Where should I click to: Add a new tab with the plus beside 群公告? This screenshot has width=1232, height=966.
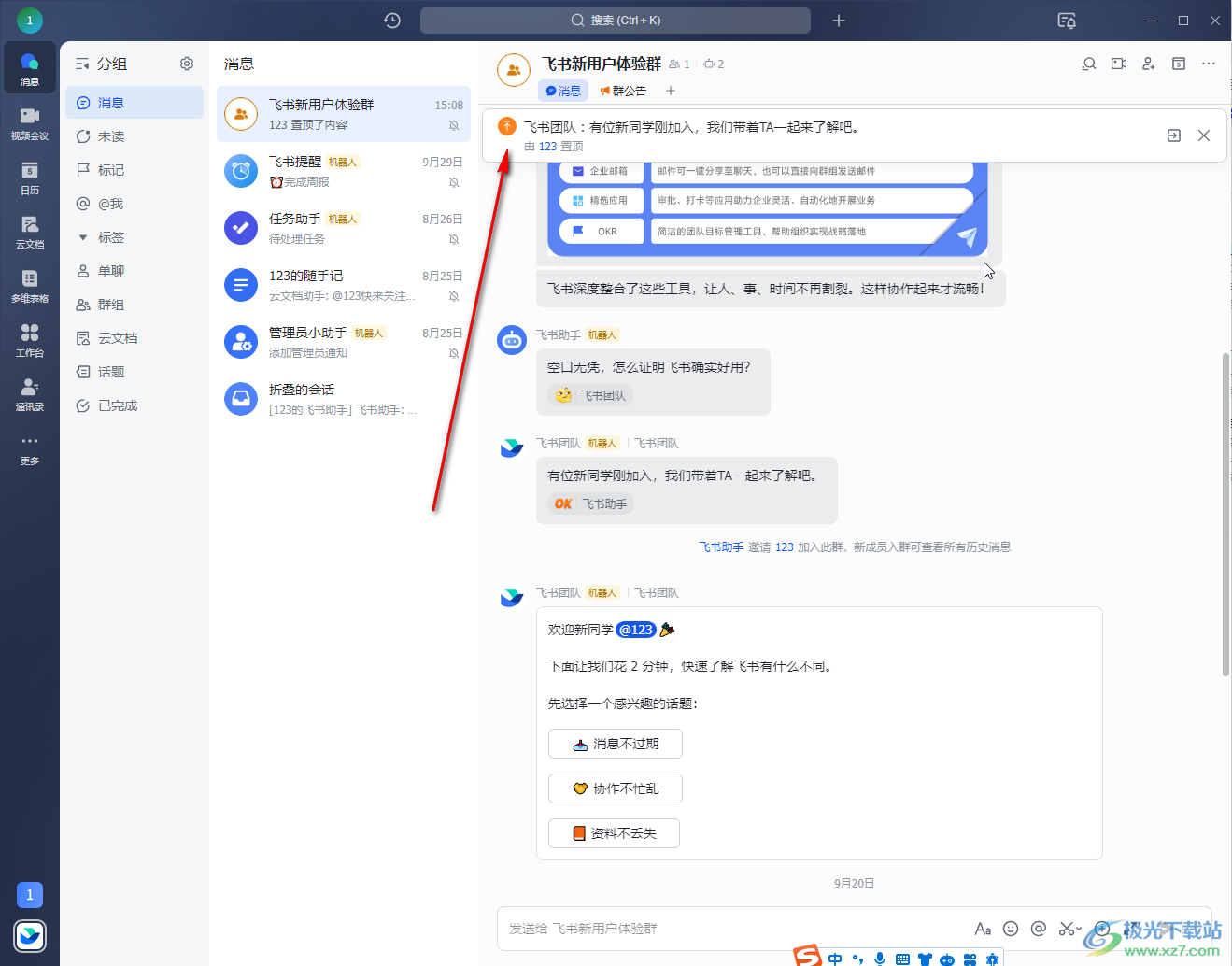point(671,91)
